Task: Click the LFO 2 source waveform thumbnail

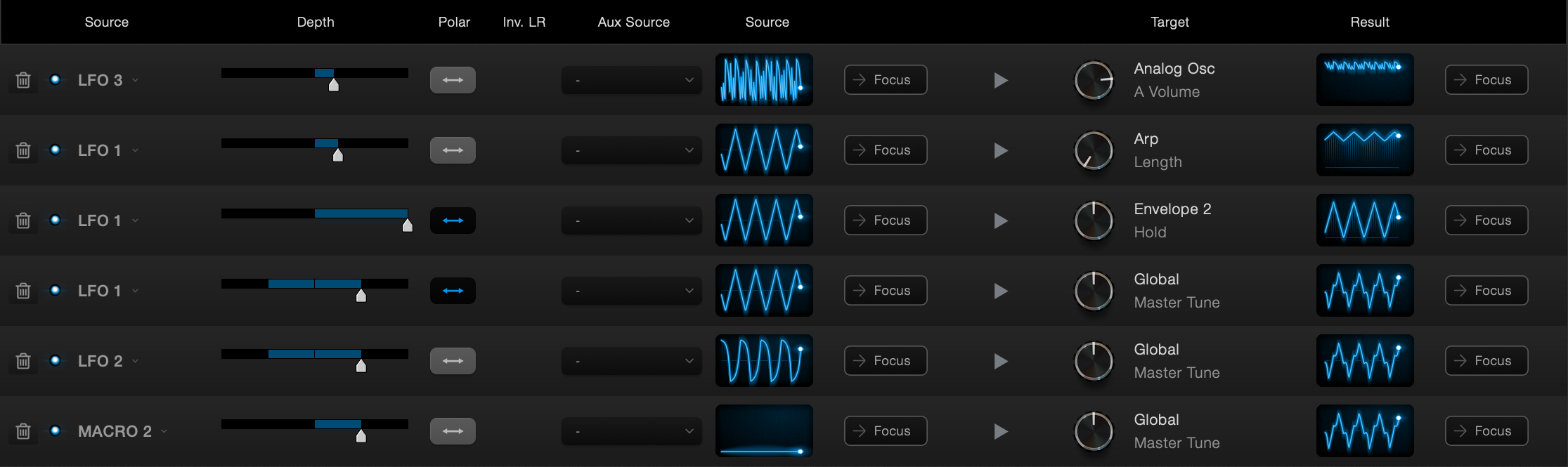Action: 764,361
